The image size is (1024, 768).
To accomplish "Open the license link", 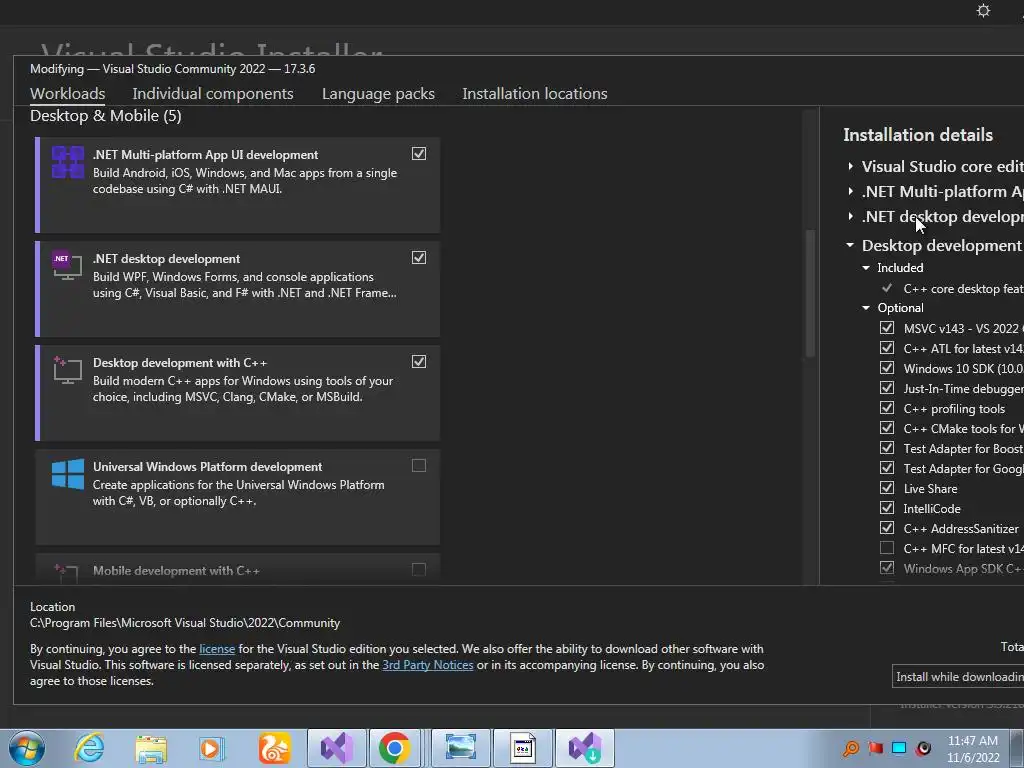I will click(x=217, y=649).
